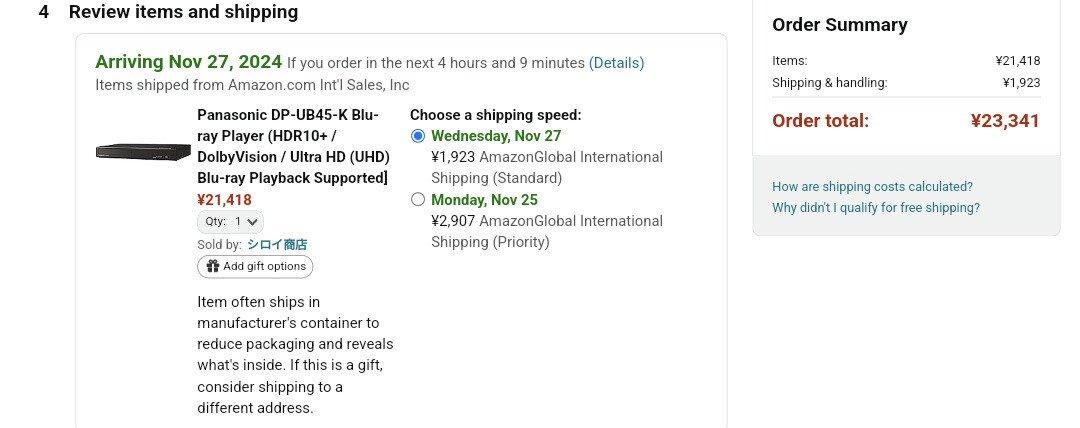Click the step number 4 marker
The height and width of the screenshot is (428, 1080).
(44, 12)
